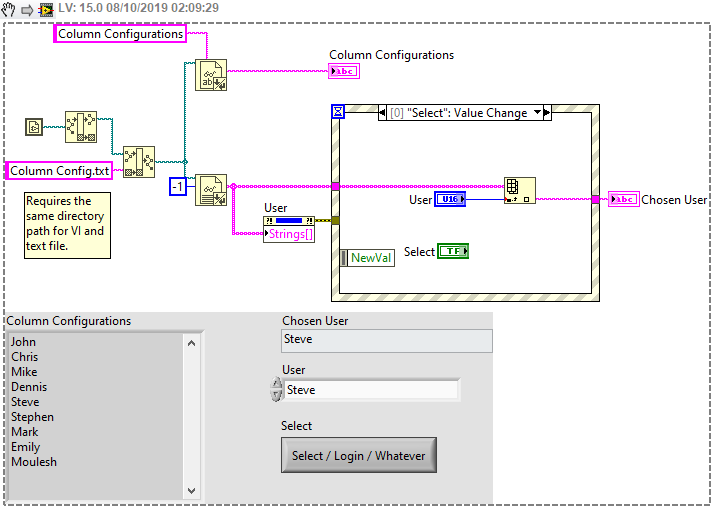The width and height of the screenshot is (714, 509).
Task: Click the hand cursor snippet icon
Action: tap(9, 9)
